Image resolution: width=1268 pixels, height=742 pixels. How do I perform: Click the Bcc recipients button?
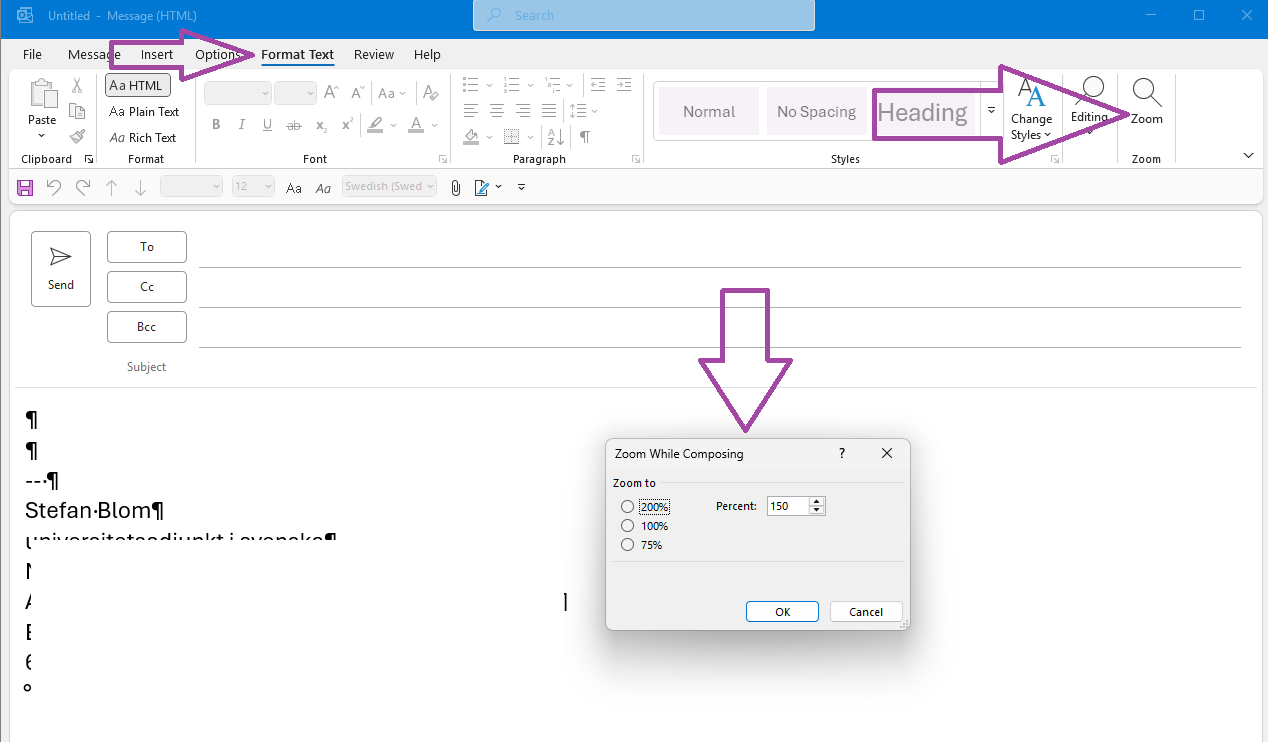pyautogui.click(x=147, y=327)
